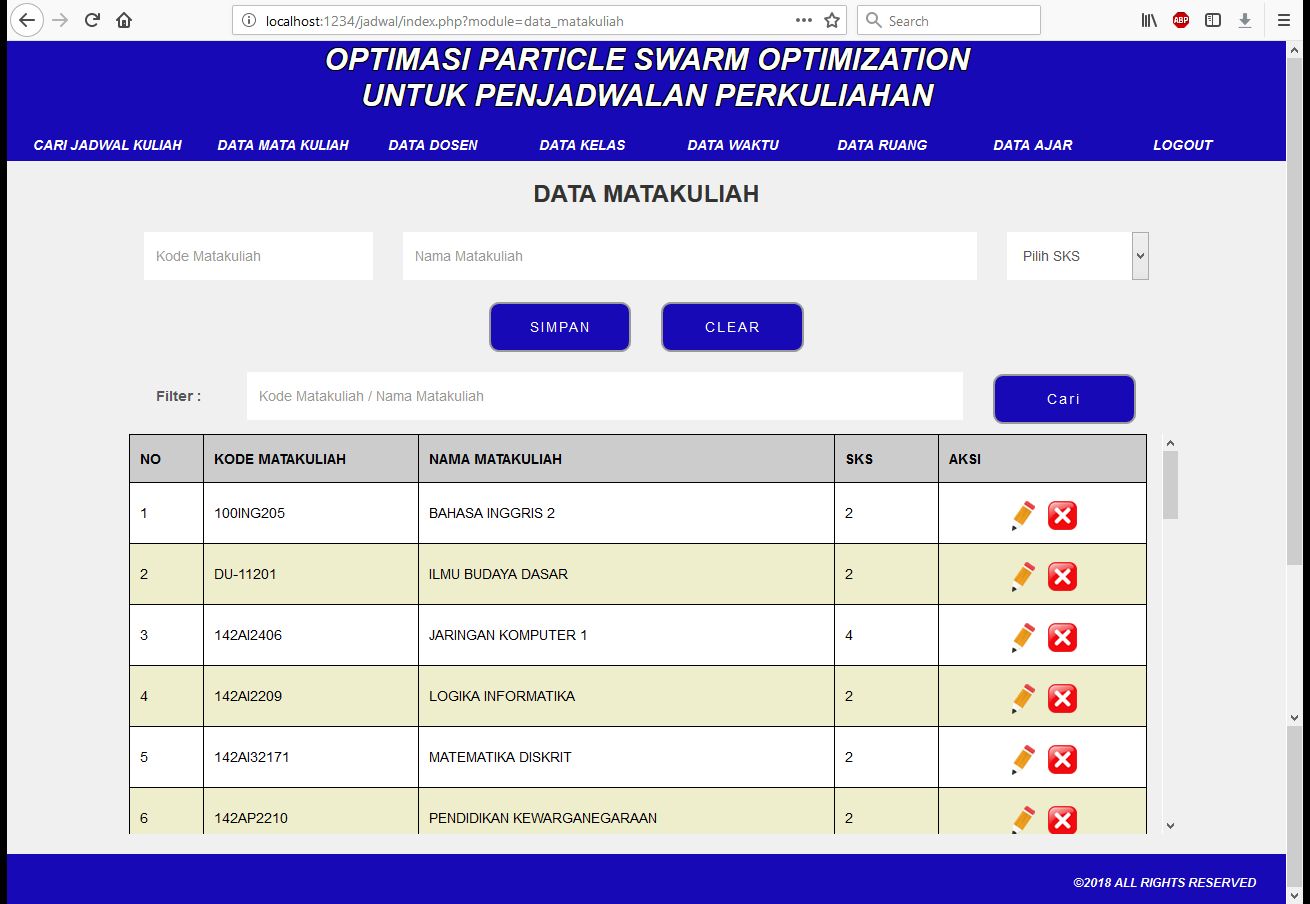Open the Pilih SKS dropdown
The height and width of the screenshot is (904, 1310).
(1077, 256)
